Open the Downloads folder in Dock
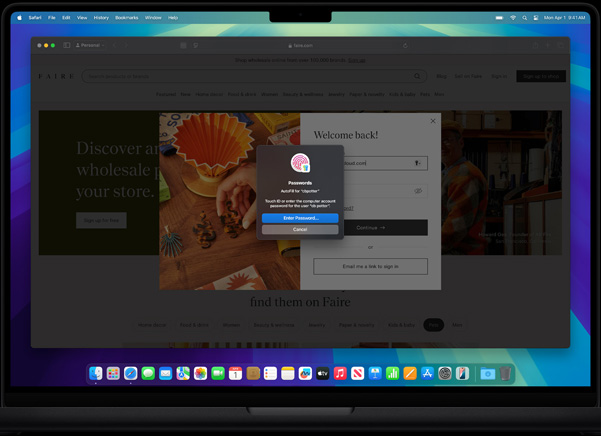This screenshot has height=436, width=601. (488, 373)
